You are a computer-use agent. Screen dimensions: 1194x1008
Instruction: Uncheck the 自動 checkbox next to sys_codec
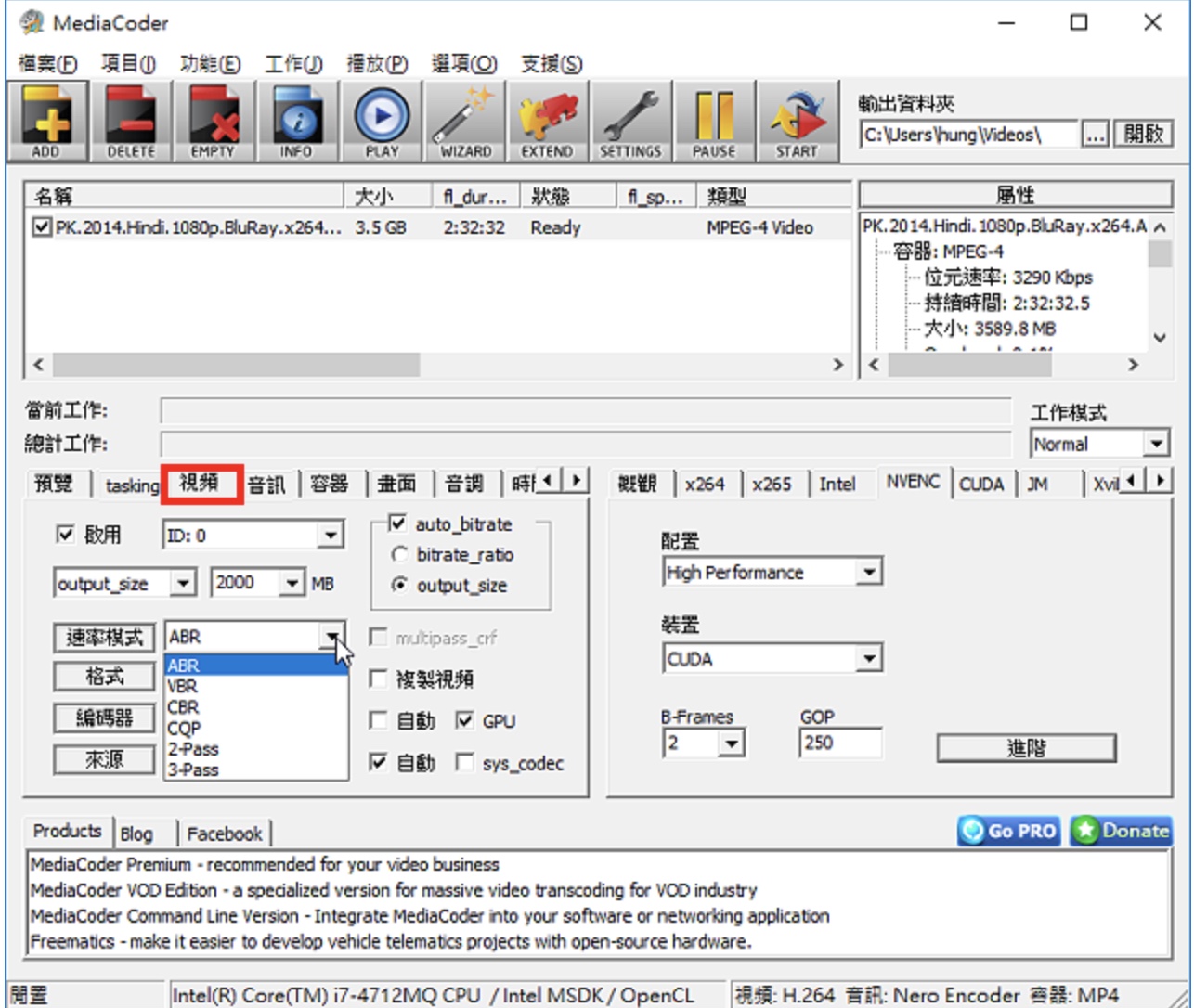click(x=378, y=762)
